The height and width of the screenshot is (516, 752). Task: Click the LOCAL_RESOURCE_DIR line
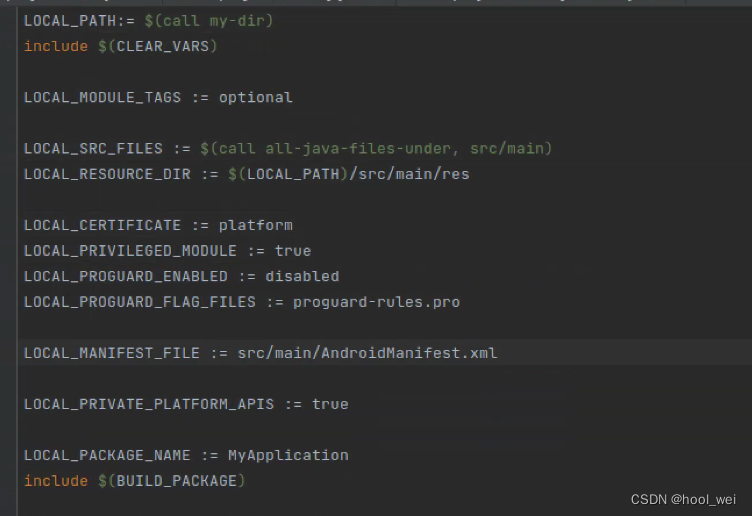247,174
